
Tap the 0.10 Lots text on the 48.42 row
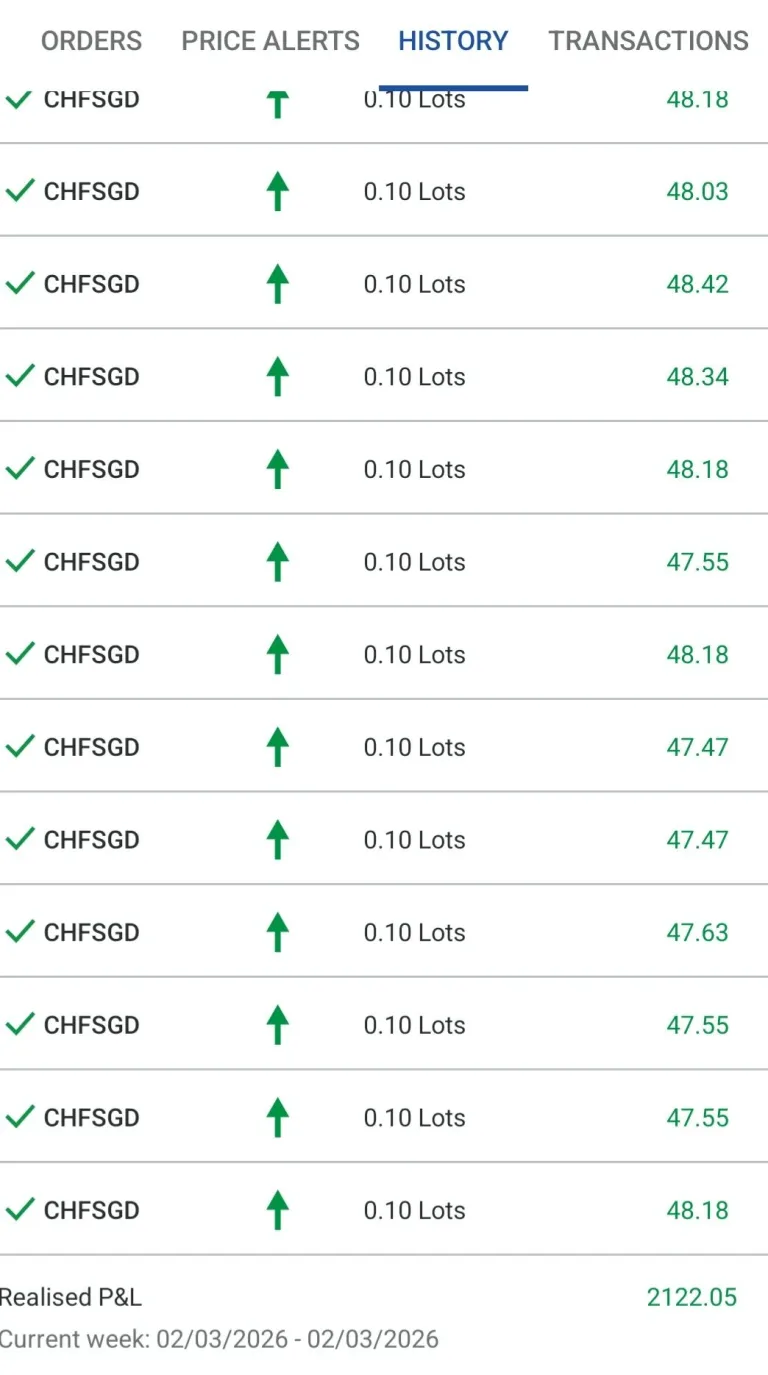click(414, 284)
